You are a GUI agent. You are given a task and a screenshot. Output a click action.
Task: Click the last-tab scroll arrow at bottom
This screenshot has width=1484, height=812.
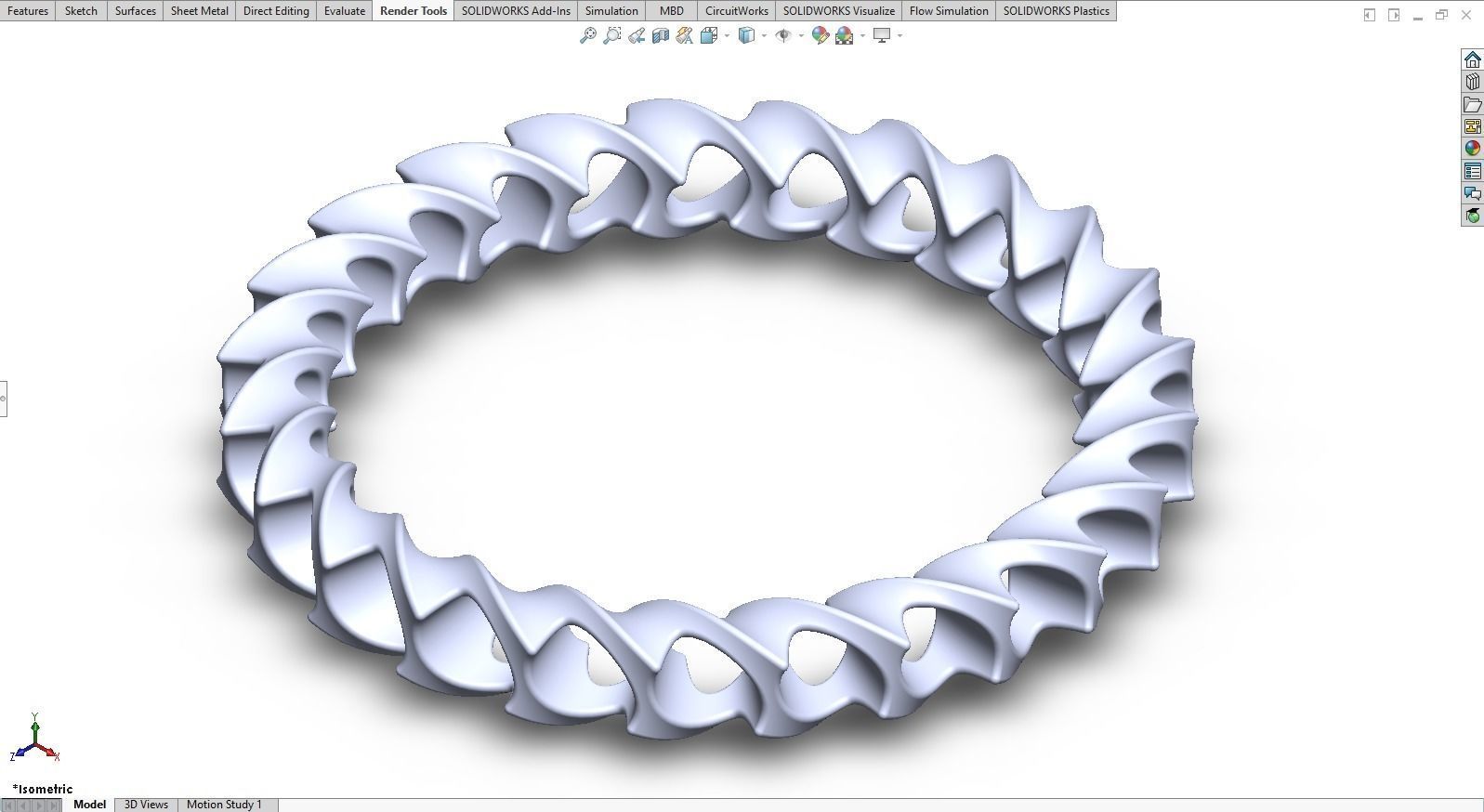(x=53, y=805)
